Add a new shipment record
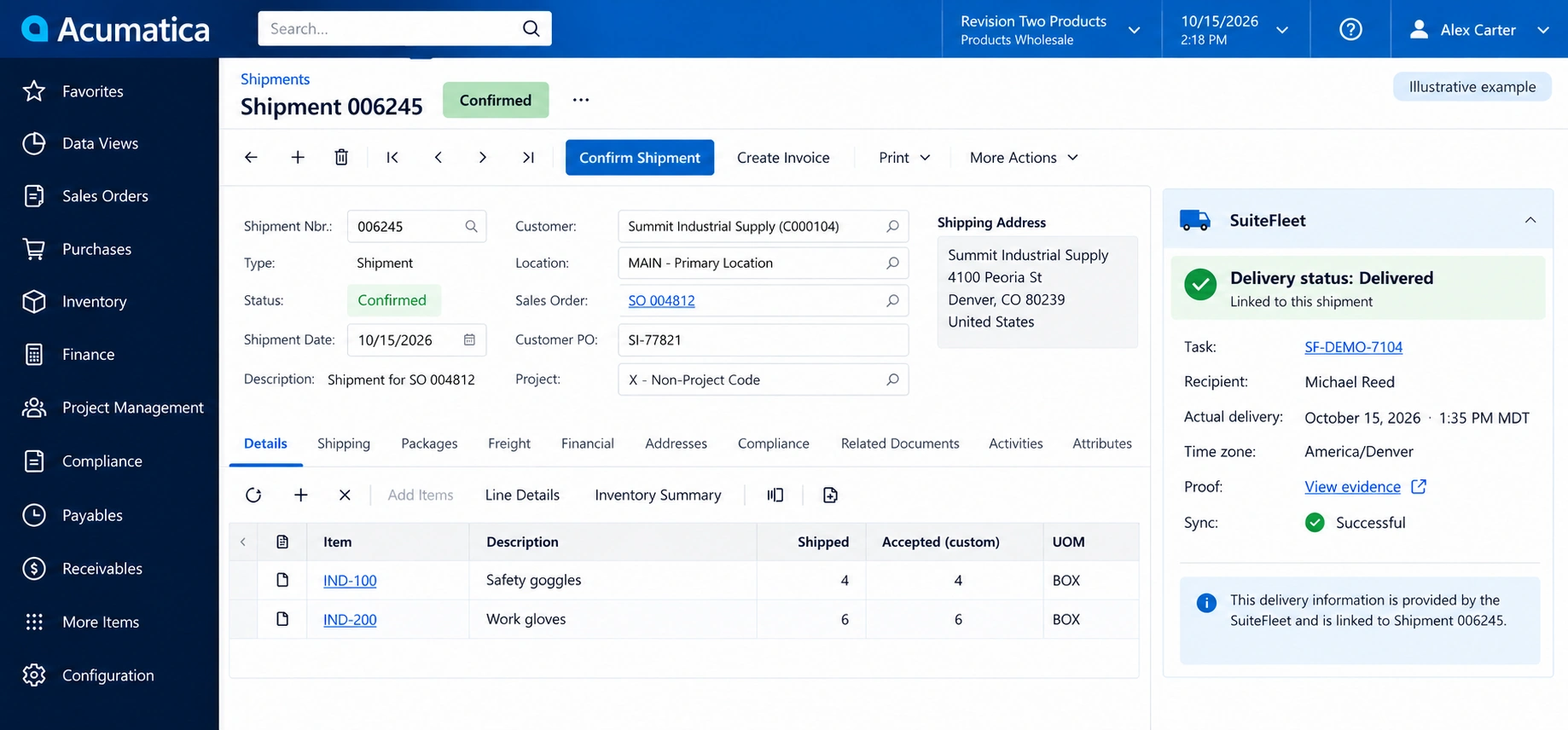The height and width of the screenshot is (730, 1568). point(298,157)
